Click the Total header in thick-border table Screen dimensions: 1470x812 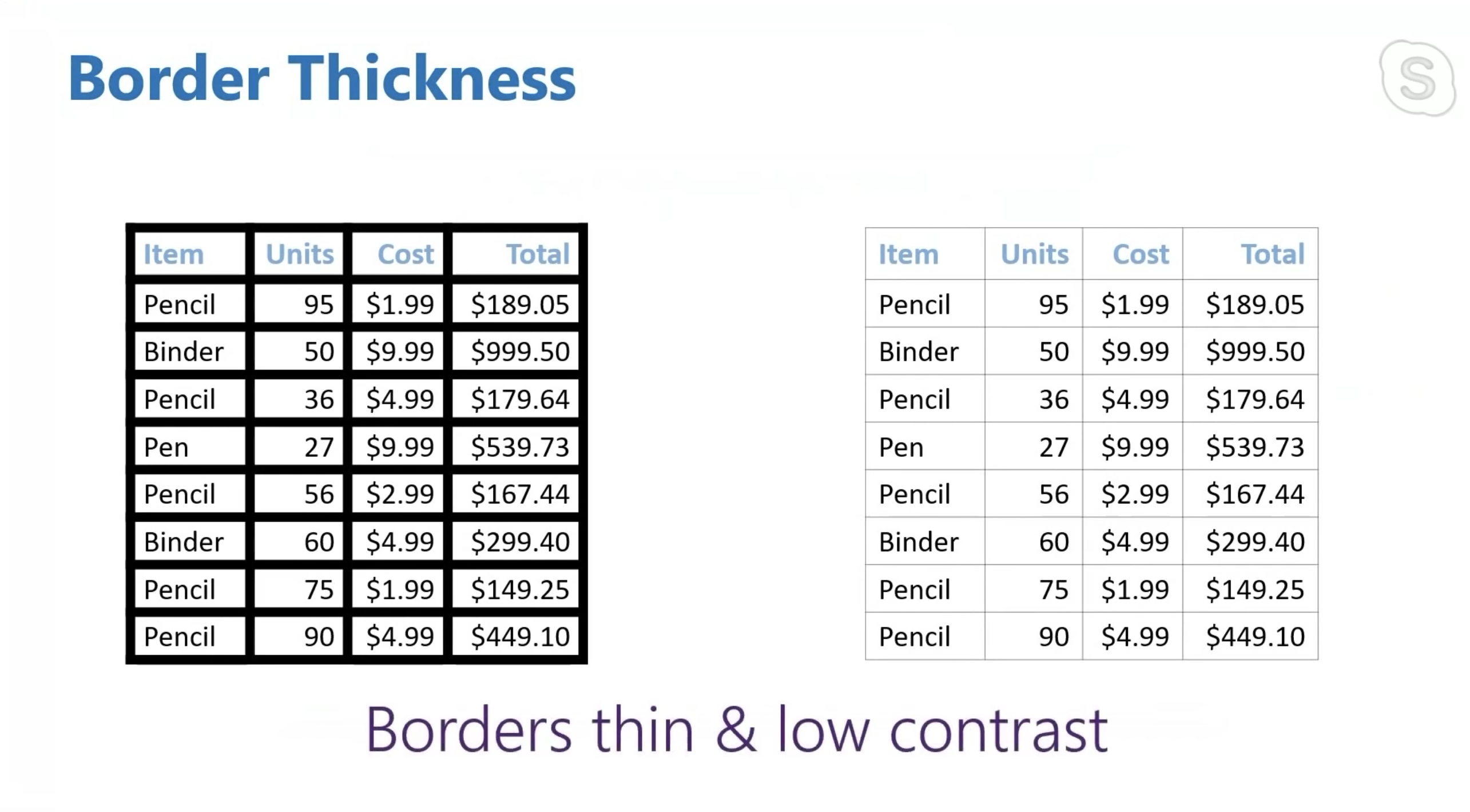[515, 254]
